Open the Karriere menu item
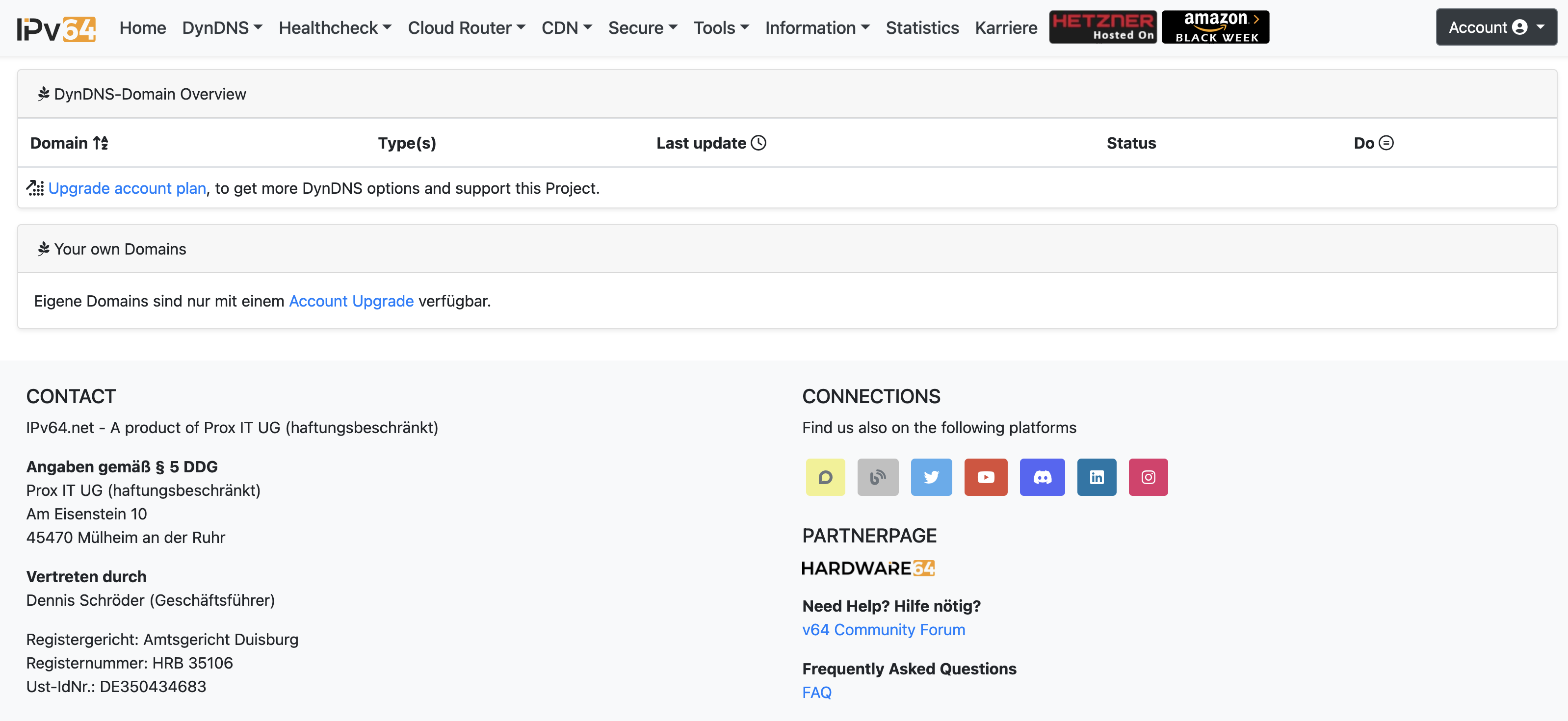 tap(1006, 28)
